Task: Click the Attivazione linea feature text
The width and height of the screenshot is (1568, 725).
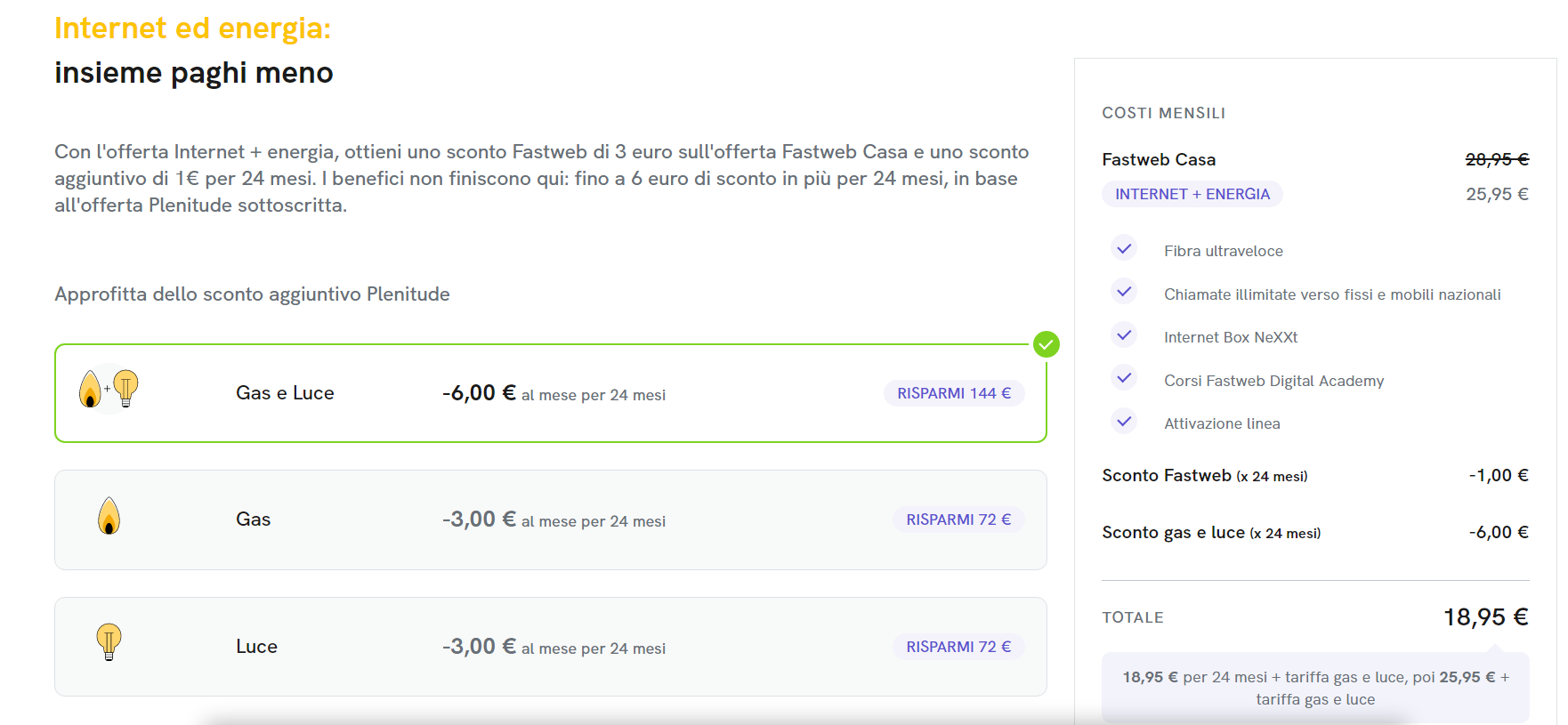Action: (1222, 423)
